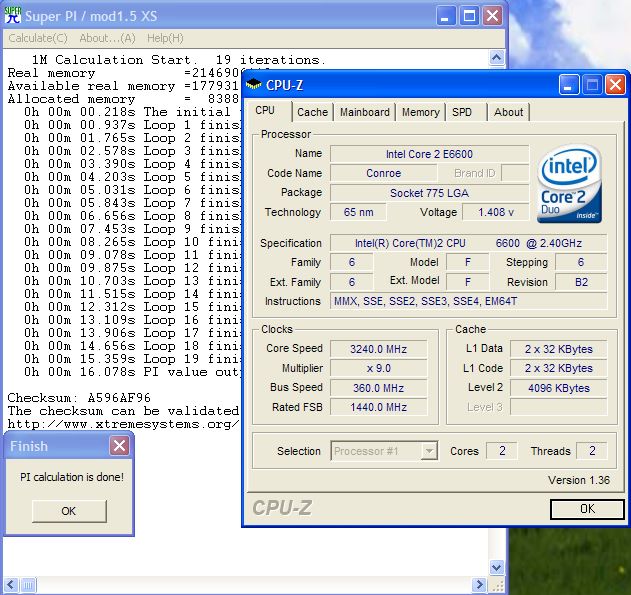Click the Specification field text
Image resolution: width=631 pixels, height=595 pixels.
click(468, 243)
